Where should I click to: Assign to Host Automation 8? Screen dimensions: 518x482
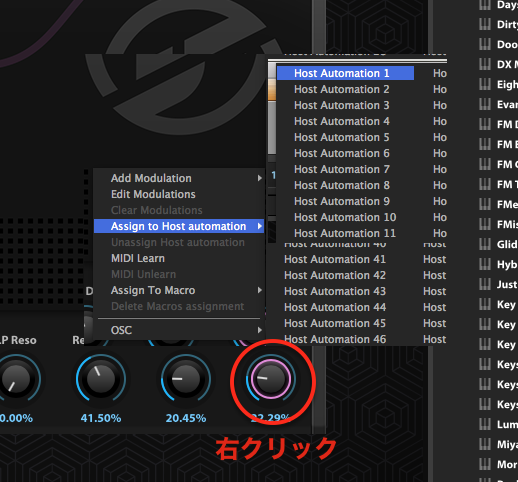(x=342, y=185)
